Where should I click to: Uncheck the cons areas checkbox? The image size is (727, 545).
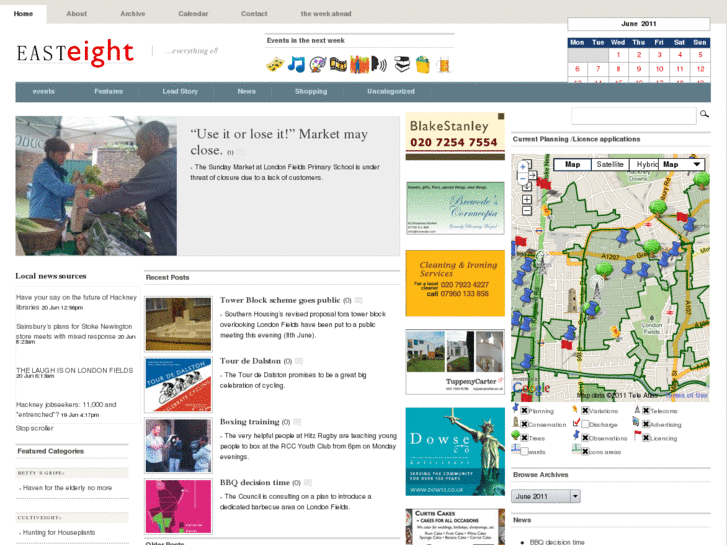pyautogui.click(x=585, y=451)
